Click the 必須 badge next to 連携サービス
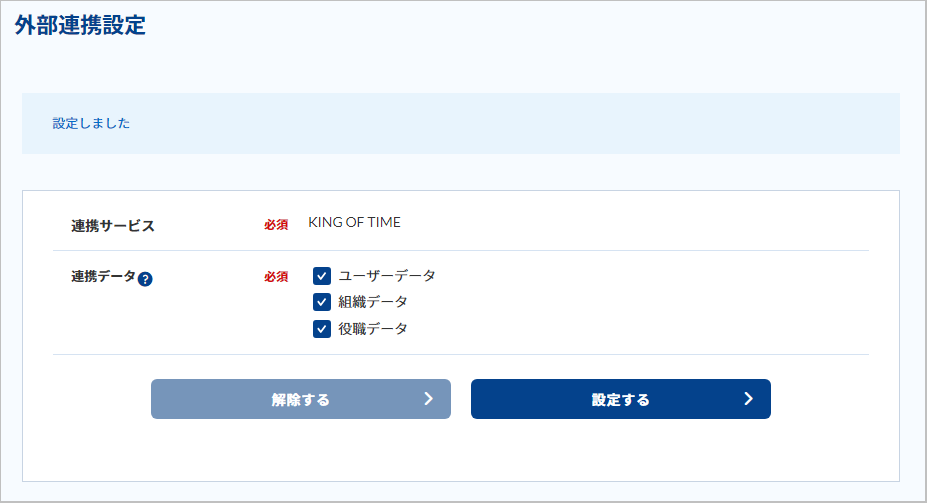927x503 pixels. 276,225
